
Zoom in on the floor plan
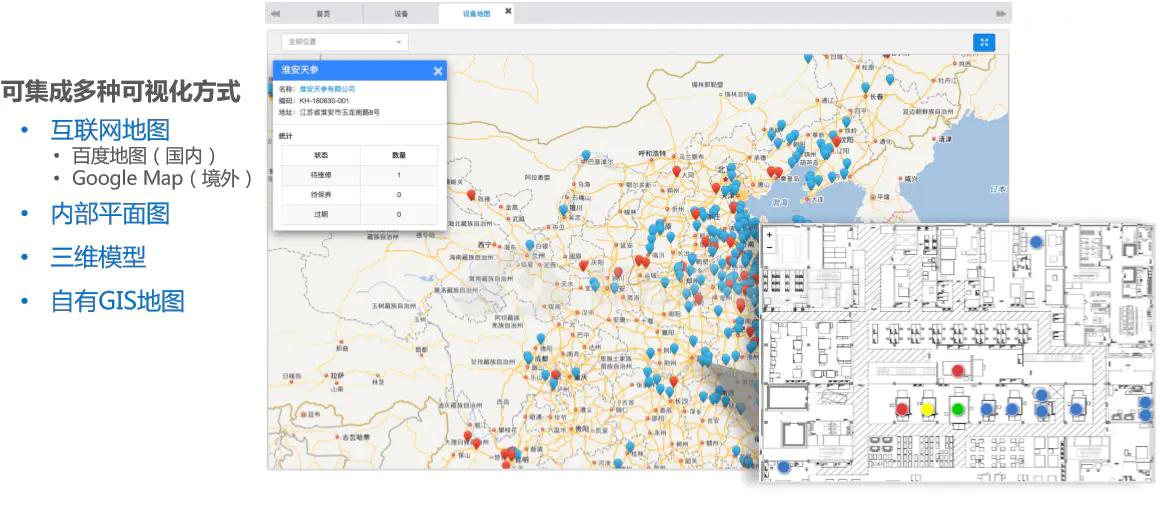769,234
